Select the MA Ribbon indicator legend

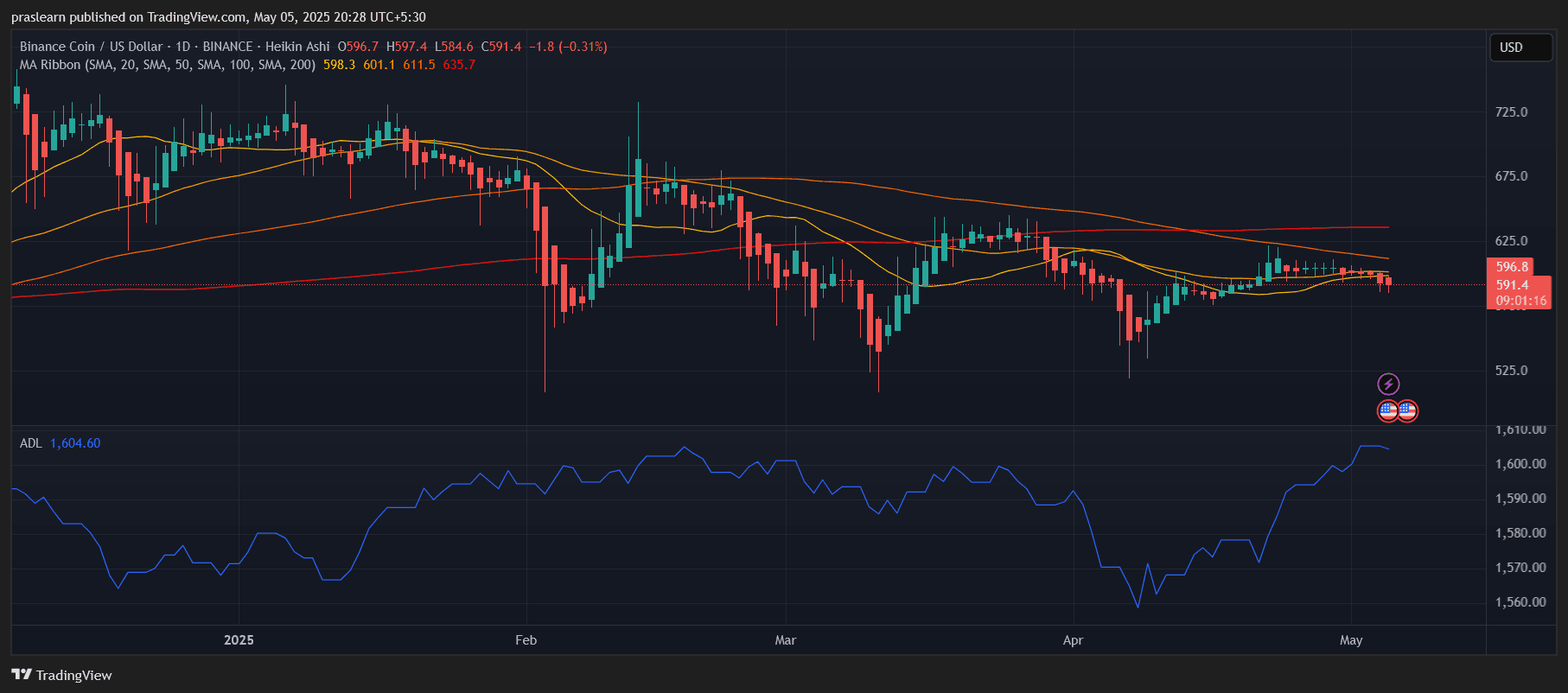(x=167, y=65)
